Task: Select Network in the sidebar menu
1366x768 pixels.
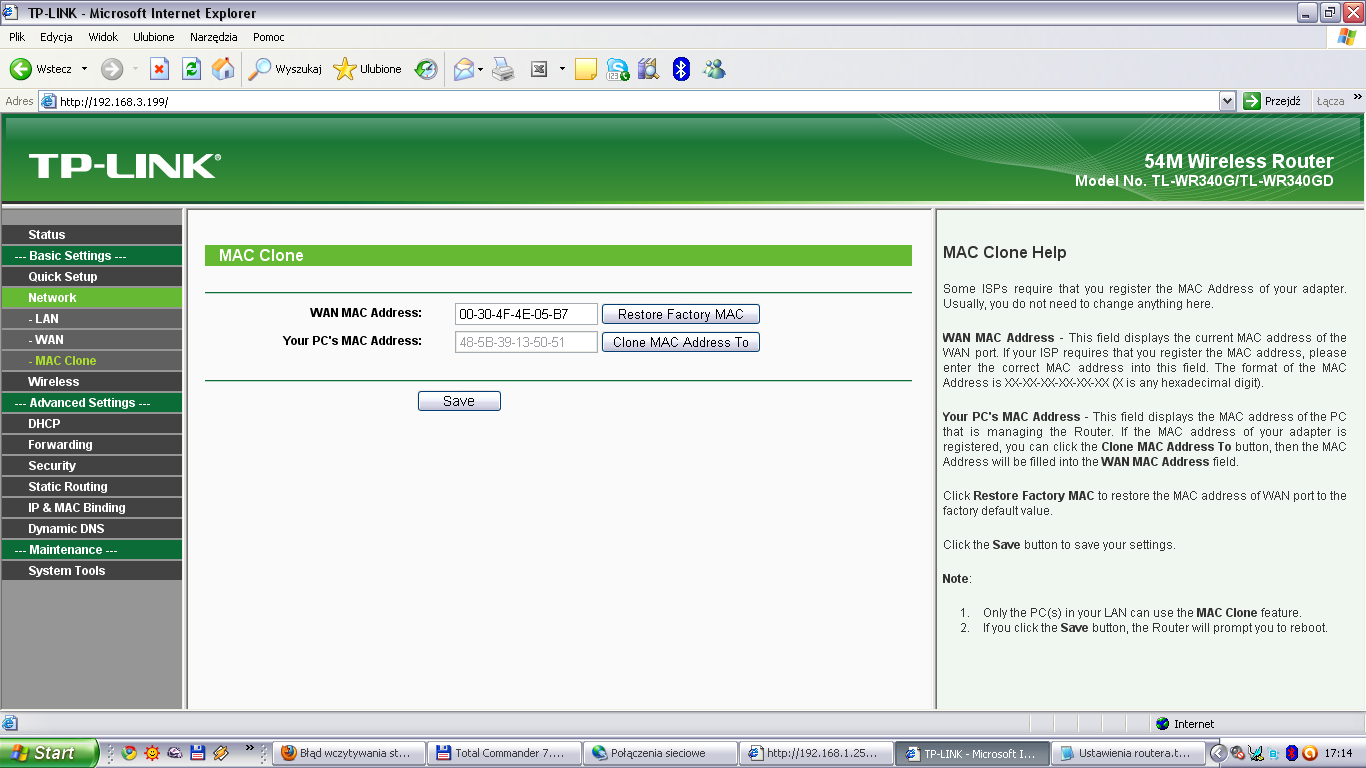Action: pyautogui.click(x=91, y=298)
